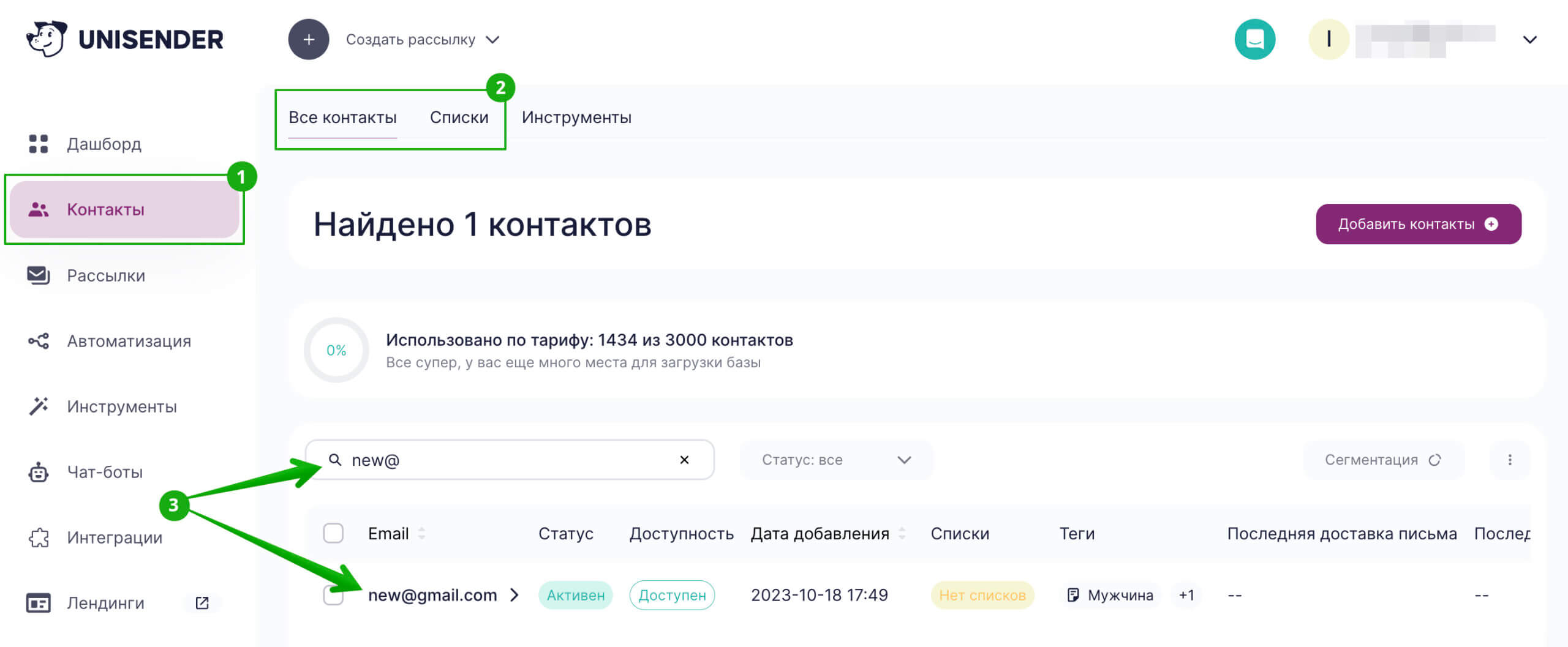Click the Нет списков badge
1568x647 pixels.
click(x=982, y=595)
